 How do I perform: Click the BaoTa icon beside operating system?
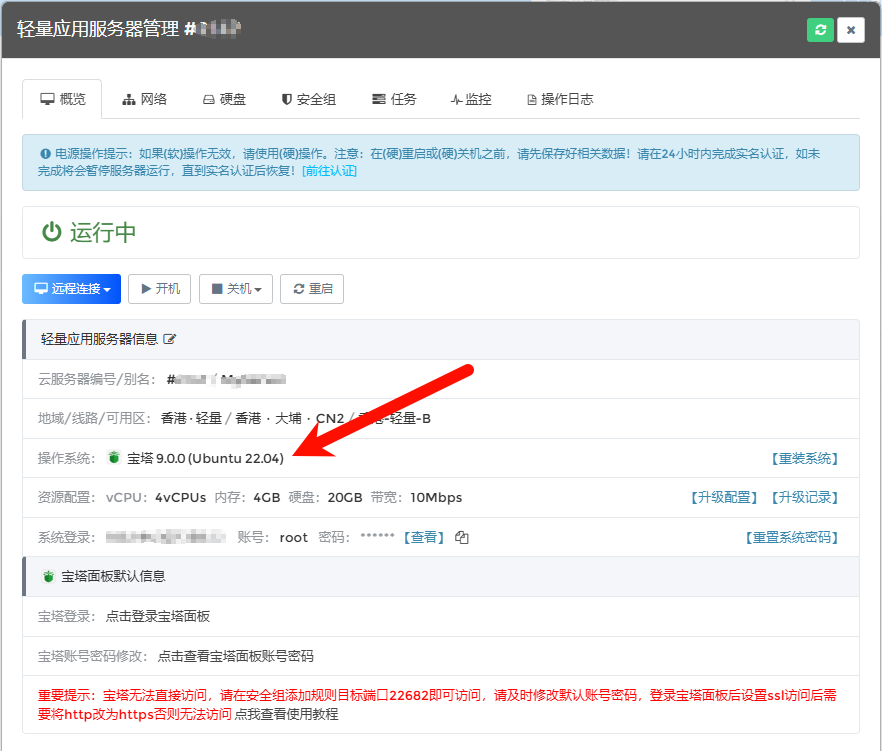[114, 457]
